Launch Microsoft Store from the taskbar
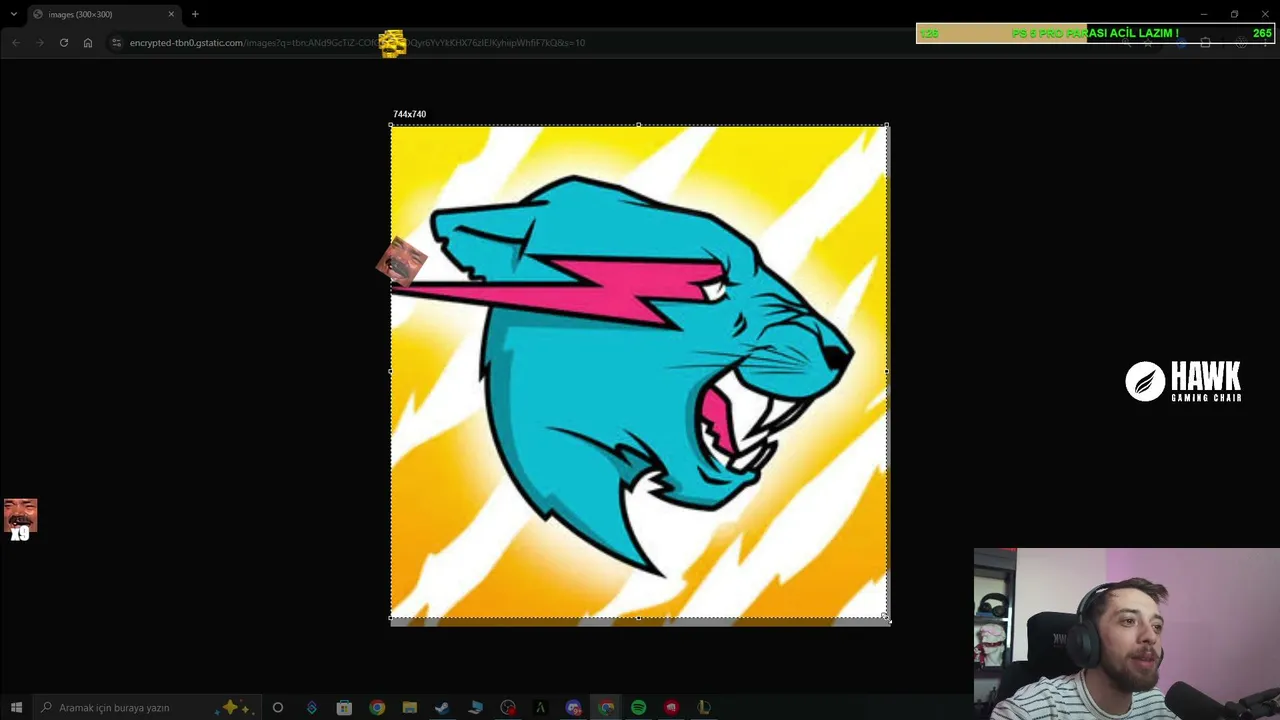The image size is (1280, 720). click(x=344, y=708)
